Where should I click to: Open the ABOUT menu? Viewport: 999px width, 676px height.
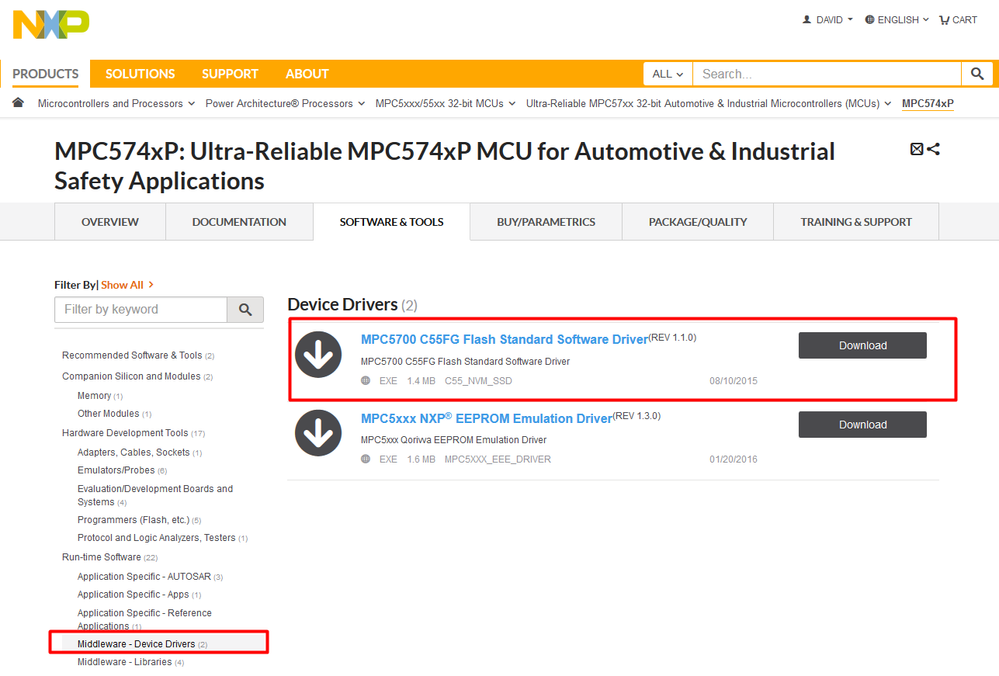(x=307, y=74)
